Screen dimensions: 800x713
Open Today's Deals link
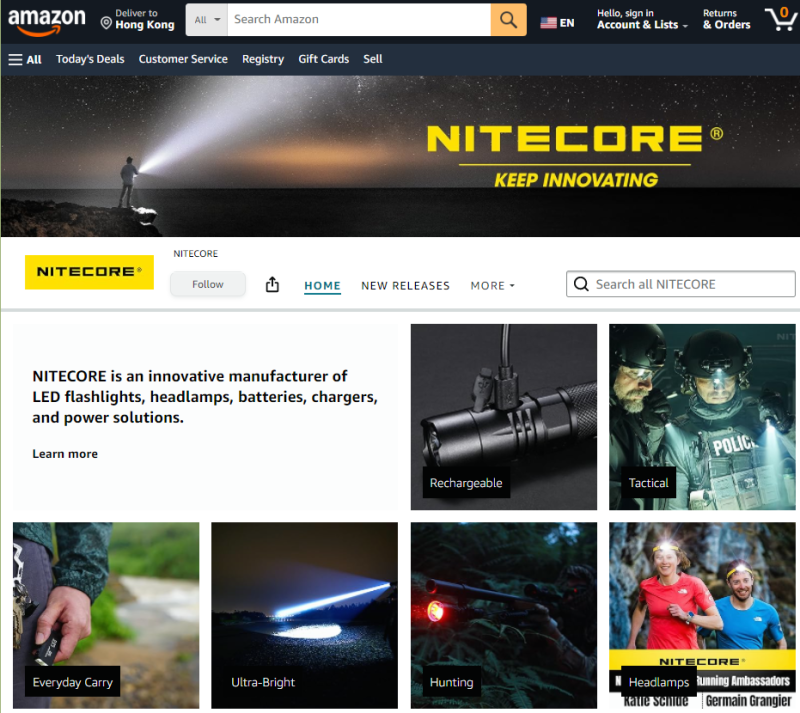(90, 59)
